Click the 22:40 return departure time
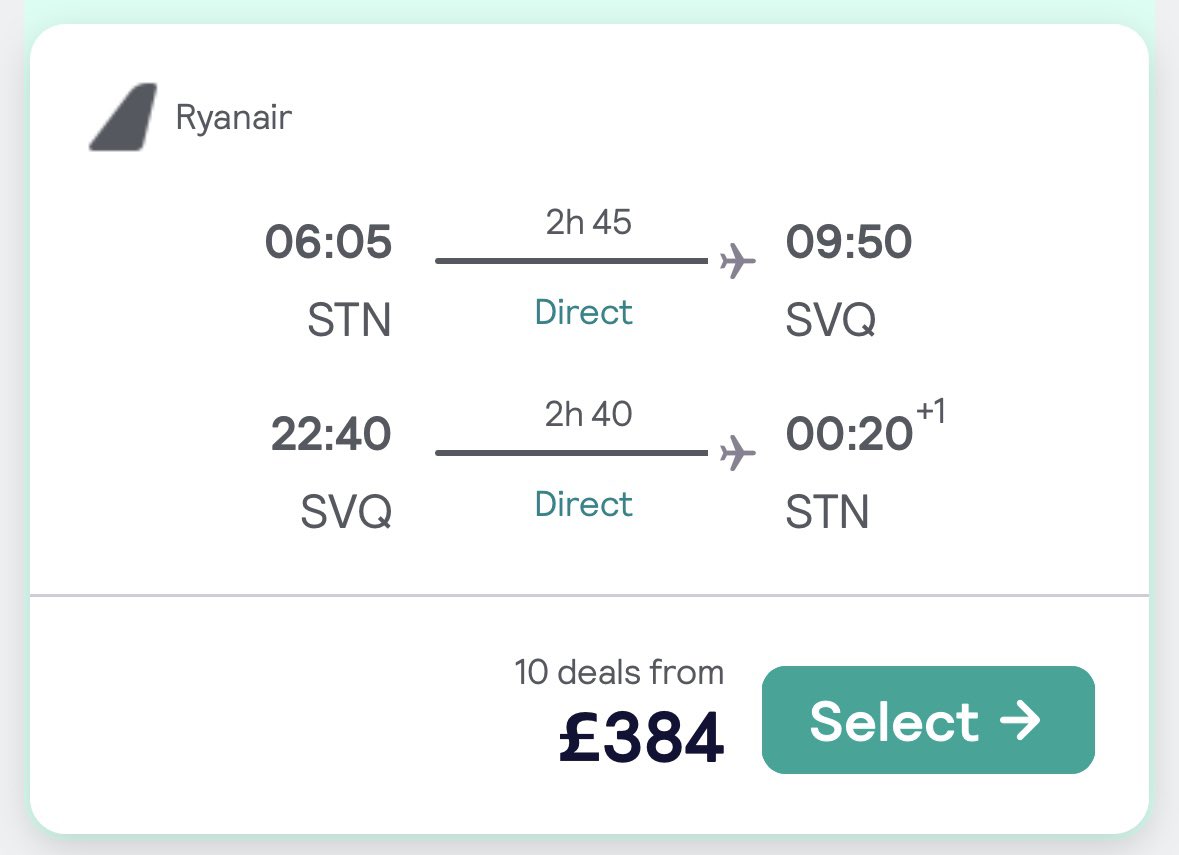 (331, 435)
